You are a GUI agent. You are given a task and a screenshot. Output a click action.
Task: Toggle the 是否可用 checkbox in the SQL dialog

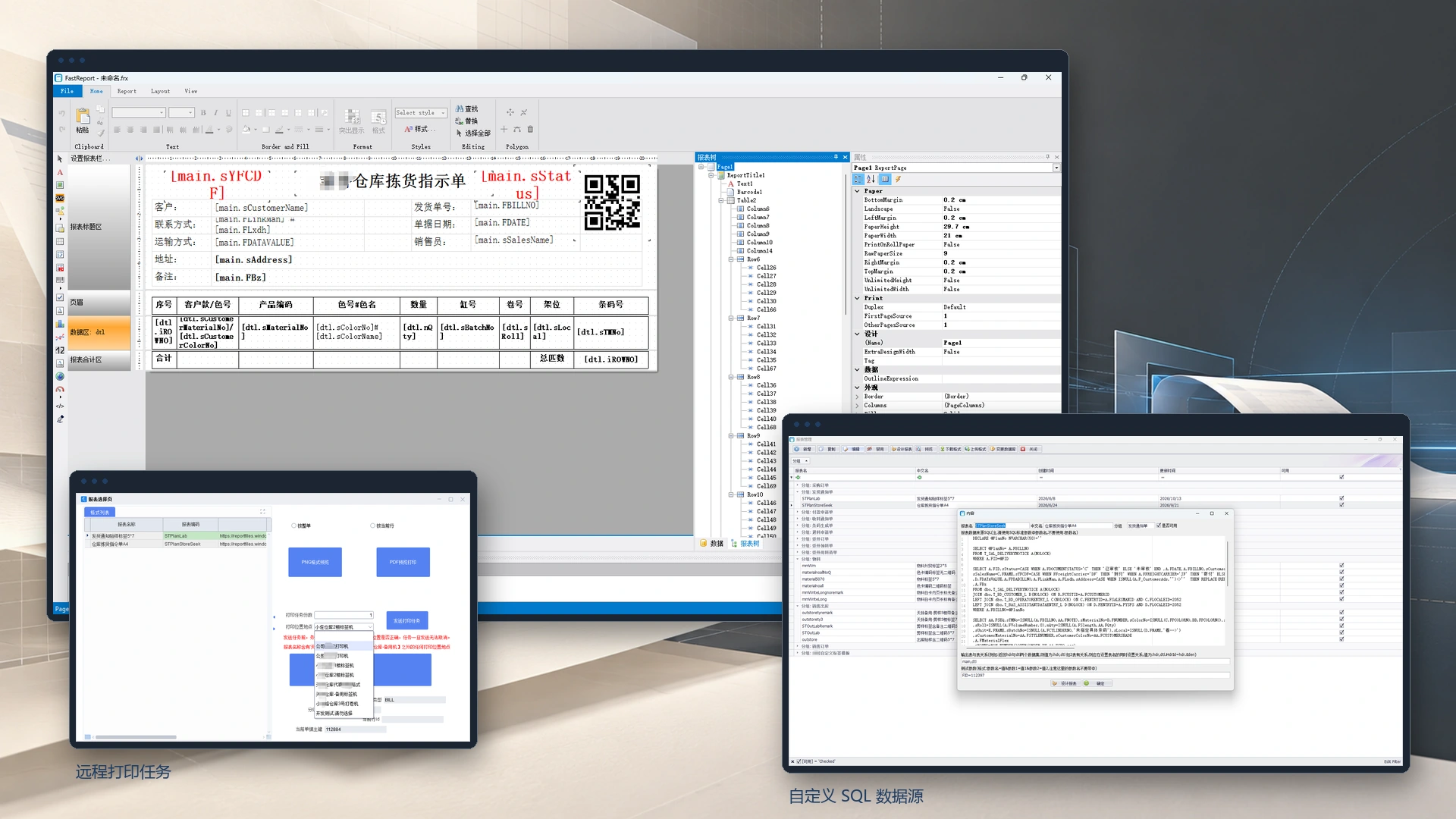[1159, 526]
